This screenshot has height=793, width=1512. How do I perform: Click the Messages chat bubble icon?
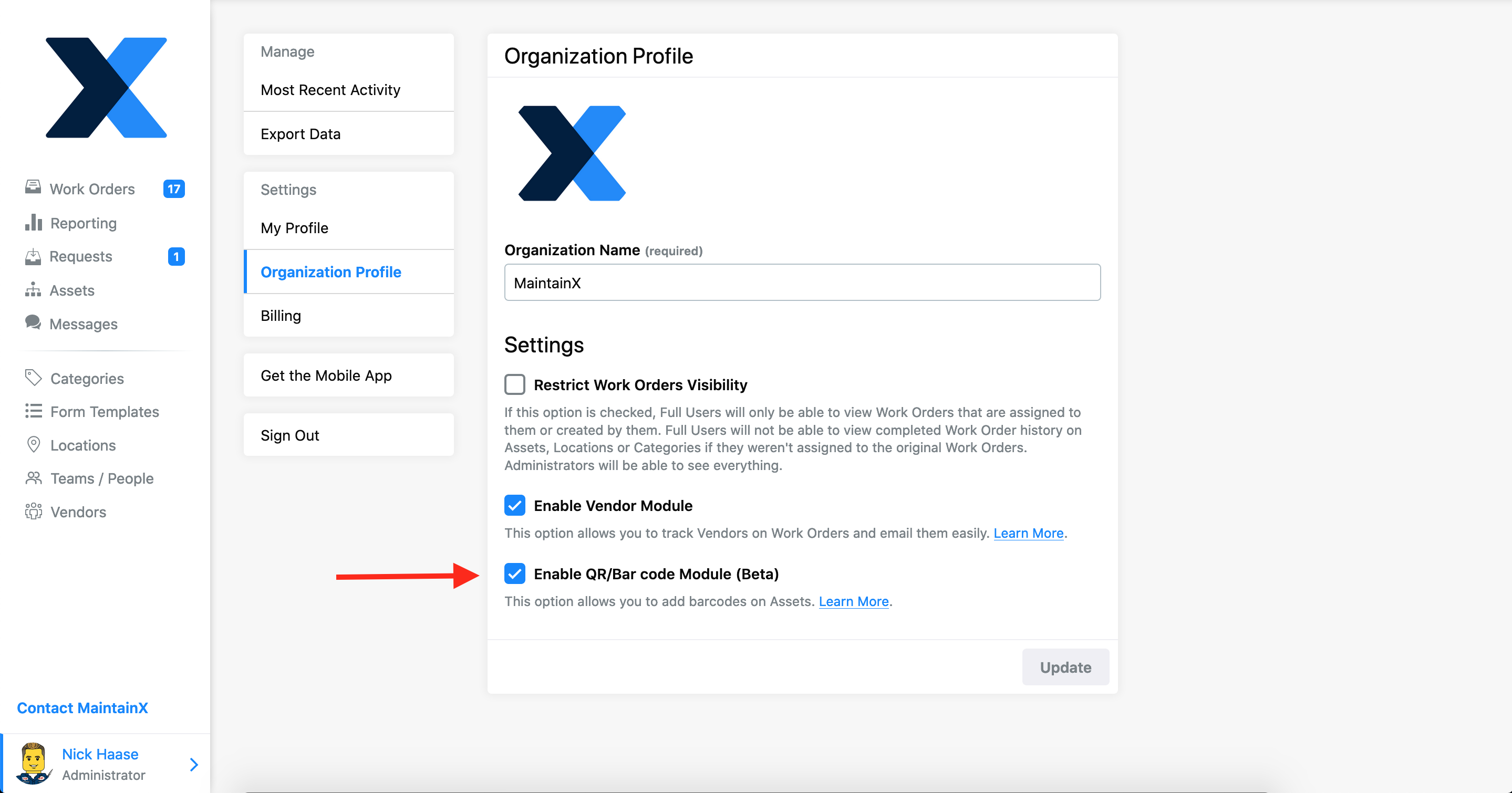click(33, 322)
